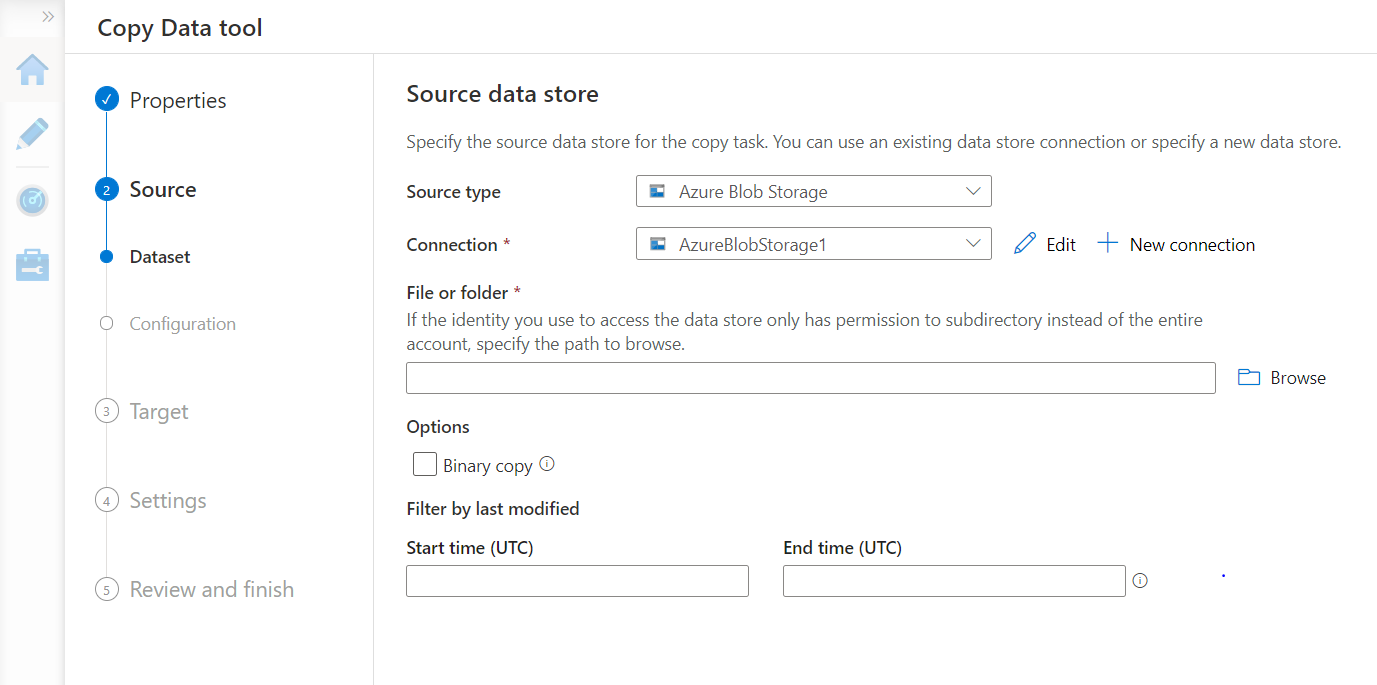Click the Start time (UTC) field

577,581
